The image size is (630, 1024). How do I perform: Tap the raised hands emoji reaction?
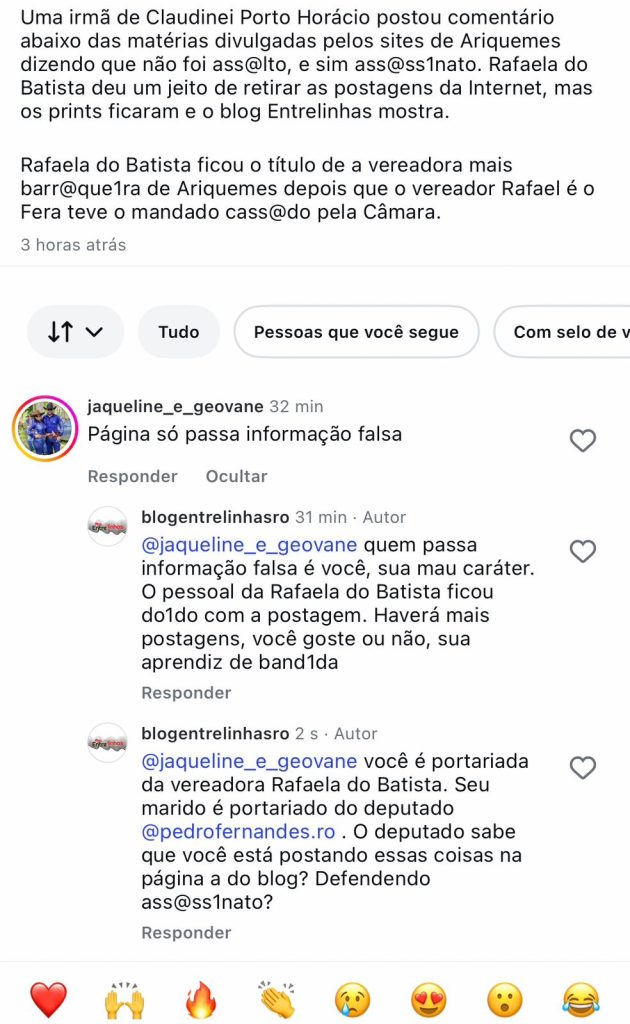pyautogui.click(x=125, y=999)
